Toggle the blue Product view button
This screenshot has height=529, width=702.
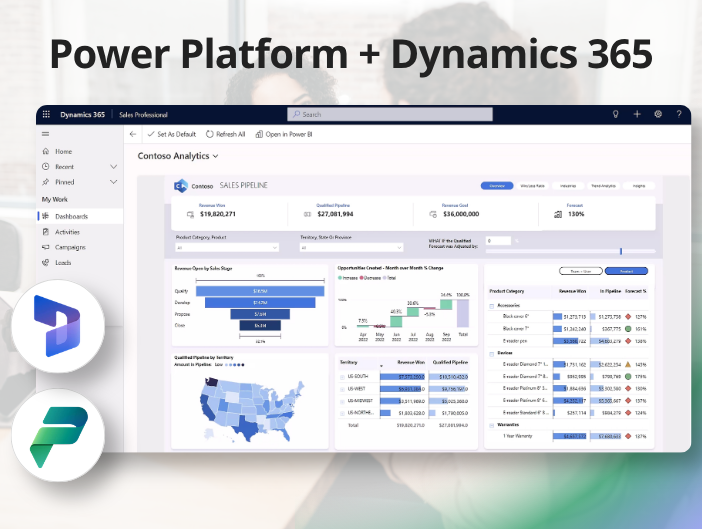(x=626, y=271)
